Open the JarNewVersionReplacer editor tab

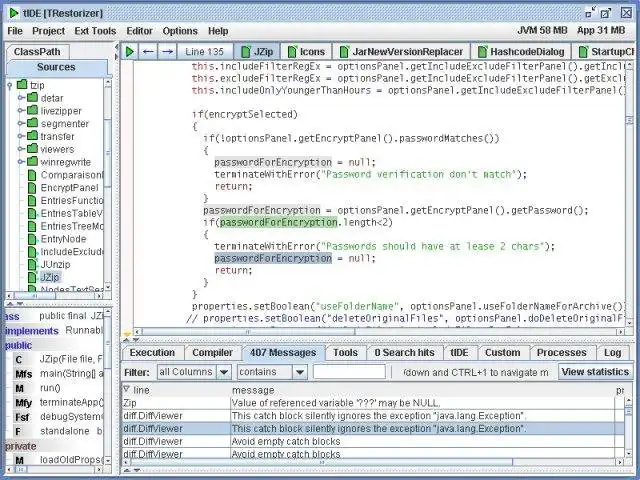(x=402, y=52)
